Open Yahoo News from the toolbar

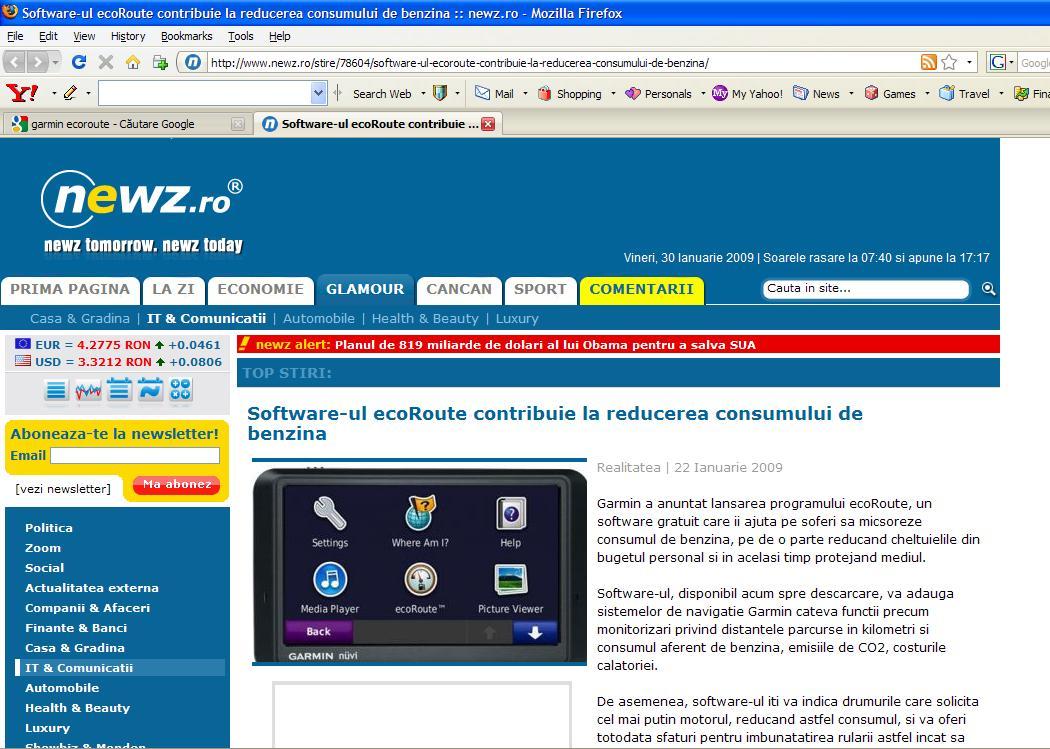coord(816,94)
